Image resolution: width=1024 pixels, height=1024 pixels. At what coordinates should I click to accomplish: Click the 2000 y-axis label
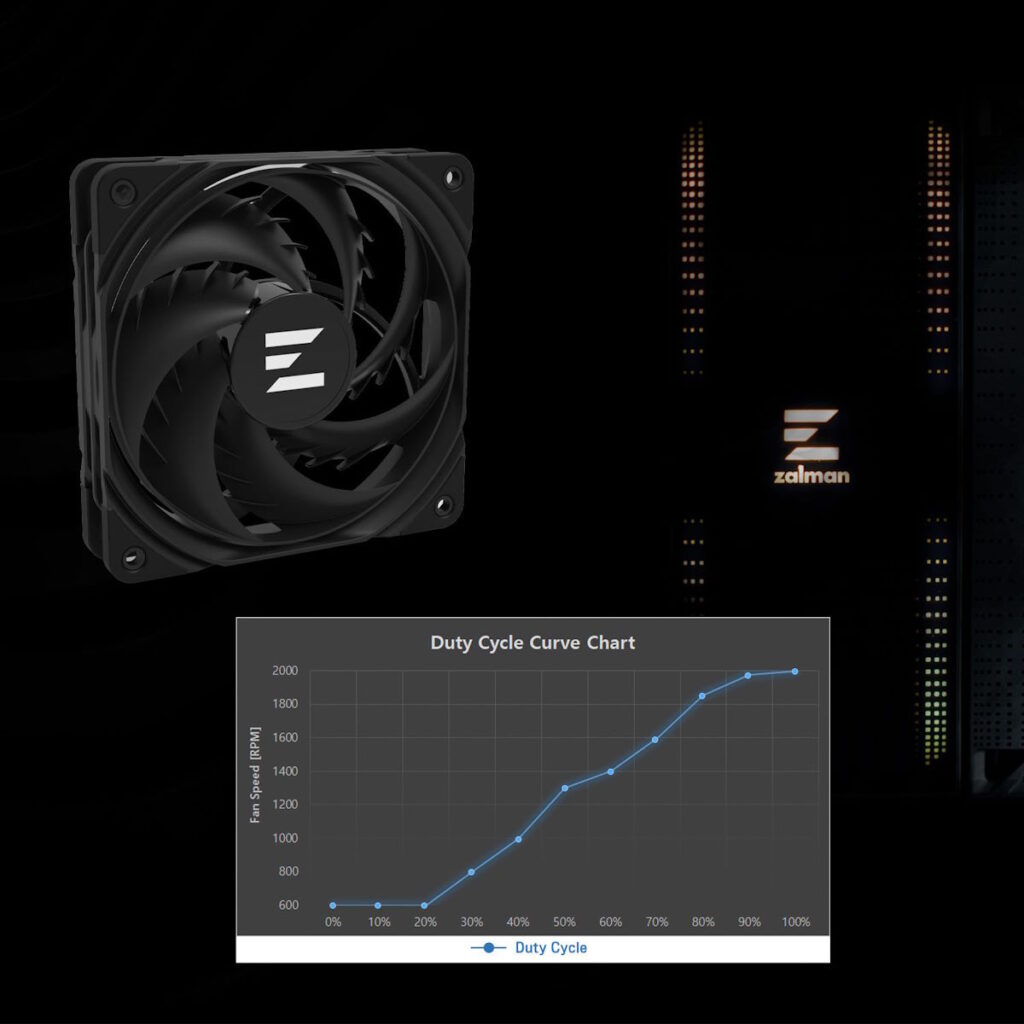pos(285,671)
